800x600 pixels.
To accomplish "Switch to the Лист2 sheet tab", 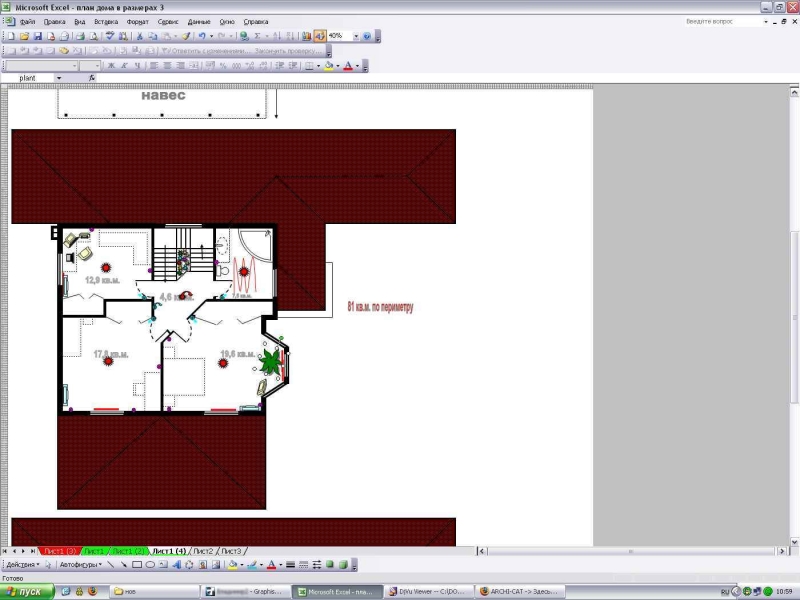I will click(203, 552).
